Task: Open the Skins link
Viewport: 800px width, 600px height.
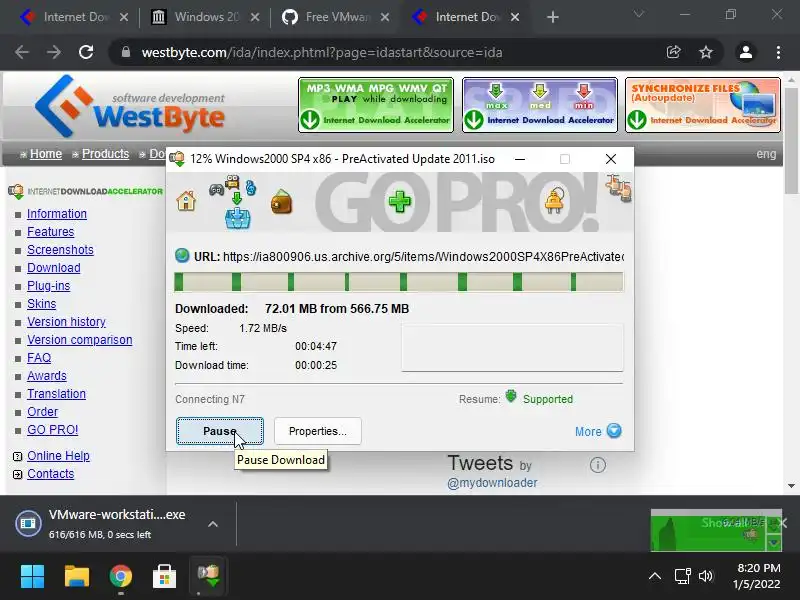Action: coord(41,304)
